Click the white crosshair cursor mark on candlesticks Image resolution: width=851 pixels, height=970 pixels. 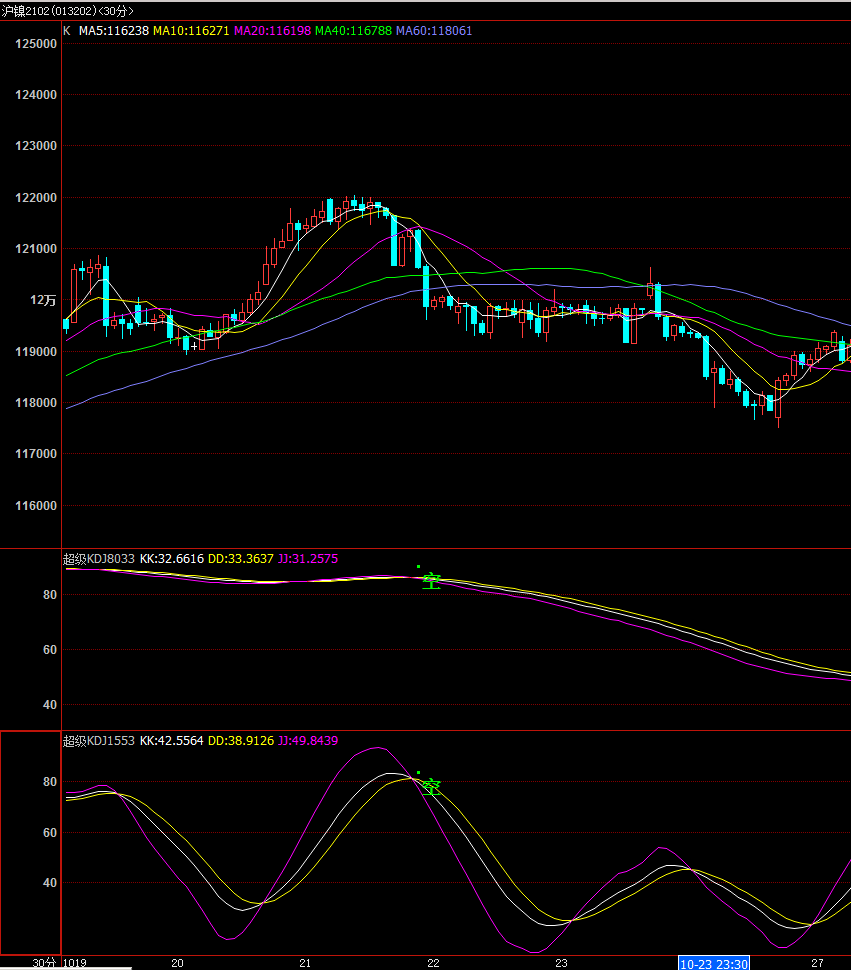click(194, 346)
